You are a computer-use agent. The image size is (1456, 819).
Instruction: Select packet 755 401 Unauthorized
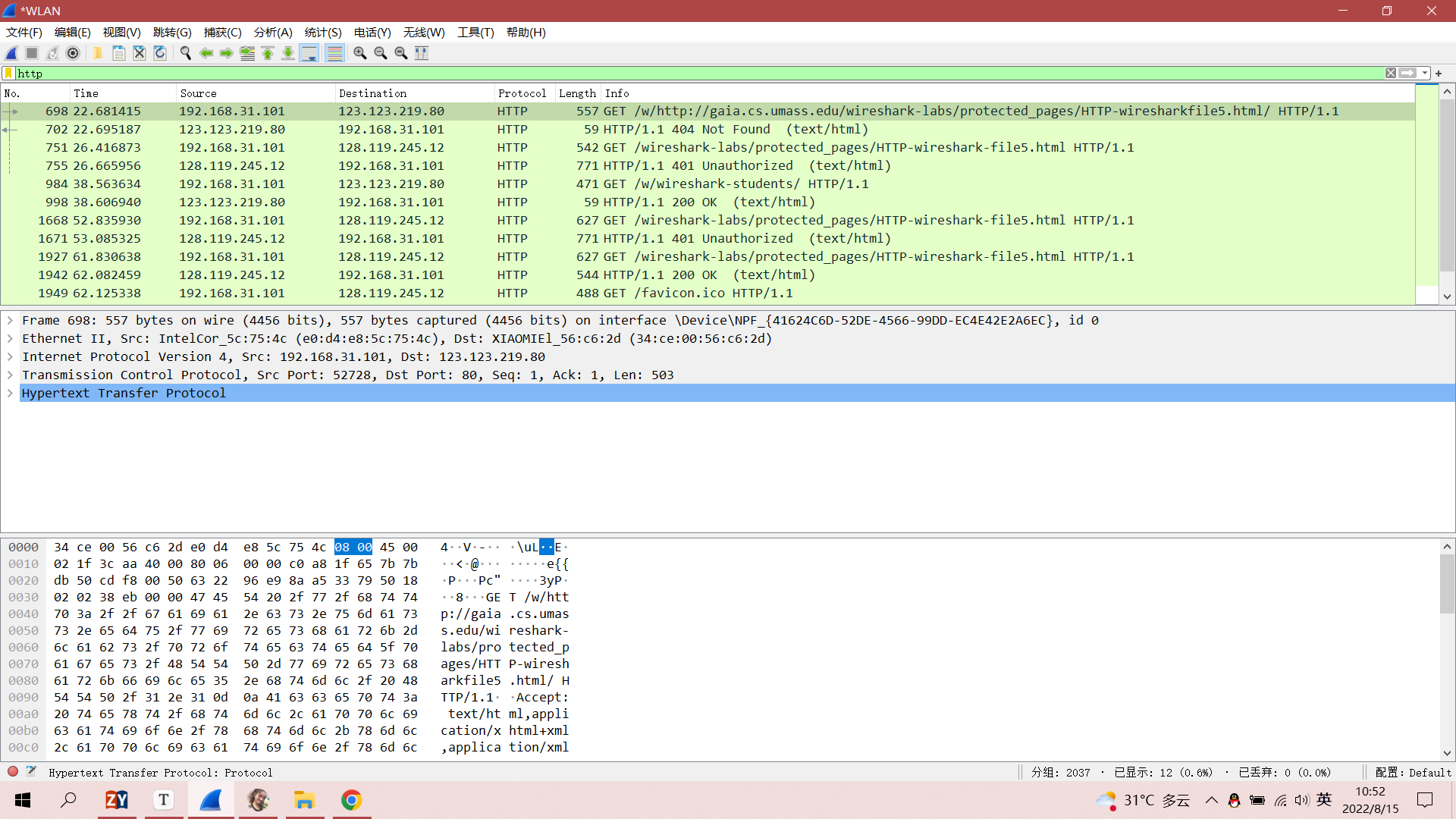tap(708, 166)
